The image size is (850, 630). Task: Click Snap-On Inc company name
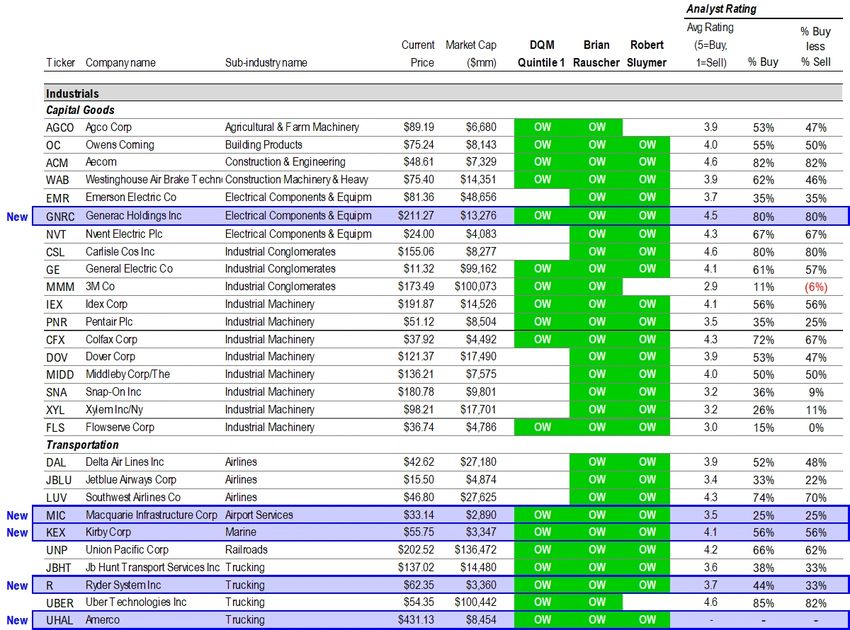pyautogui.click(x=113, y=392)
